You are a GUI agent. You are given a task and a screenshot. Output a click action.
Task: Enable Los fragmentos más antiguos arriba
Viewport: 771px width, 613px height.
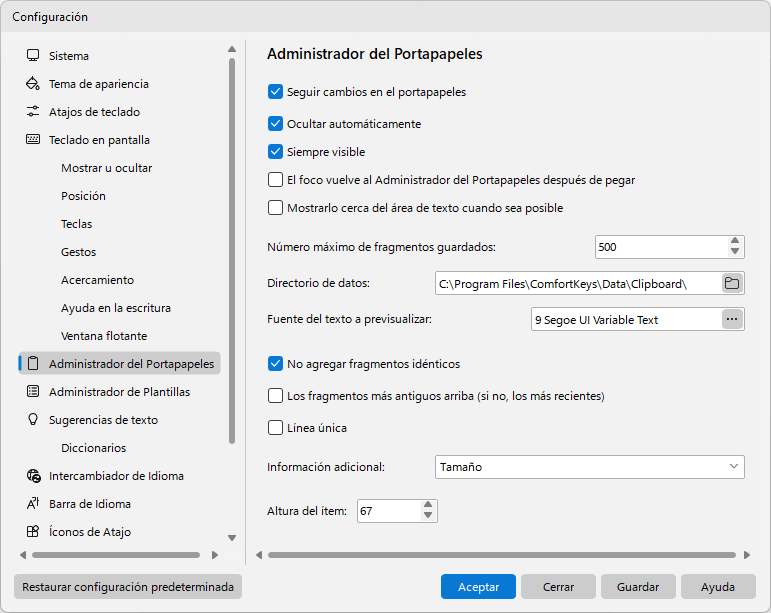pyautogui.click(x=275, y=396)
